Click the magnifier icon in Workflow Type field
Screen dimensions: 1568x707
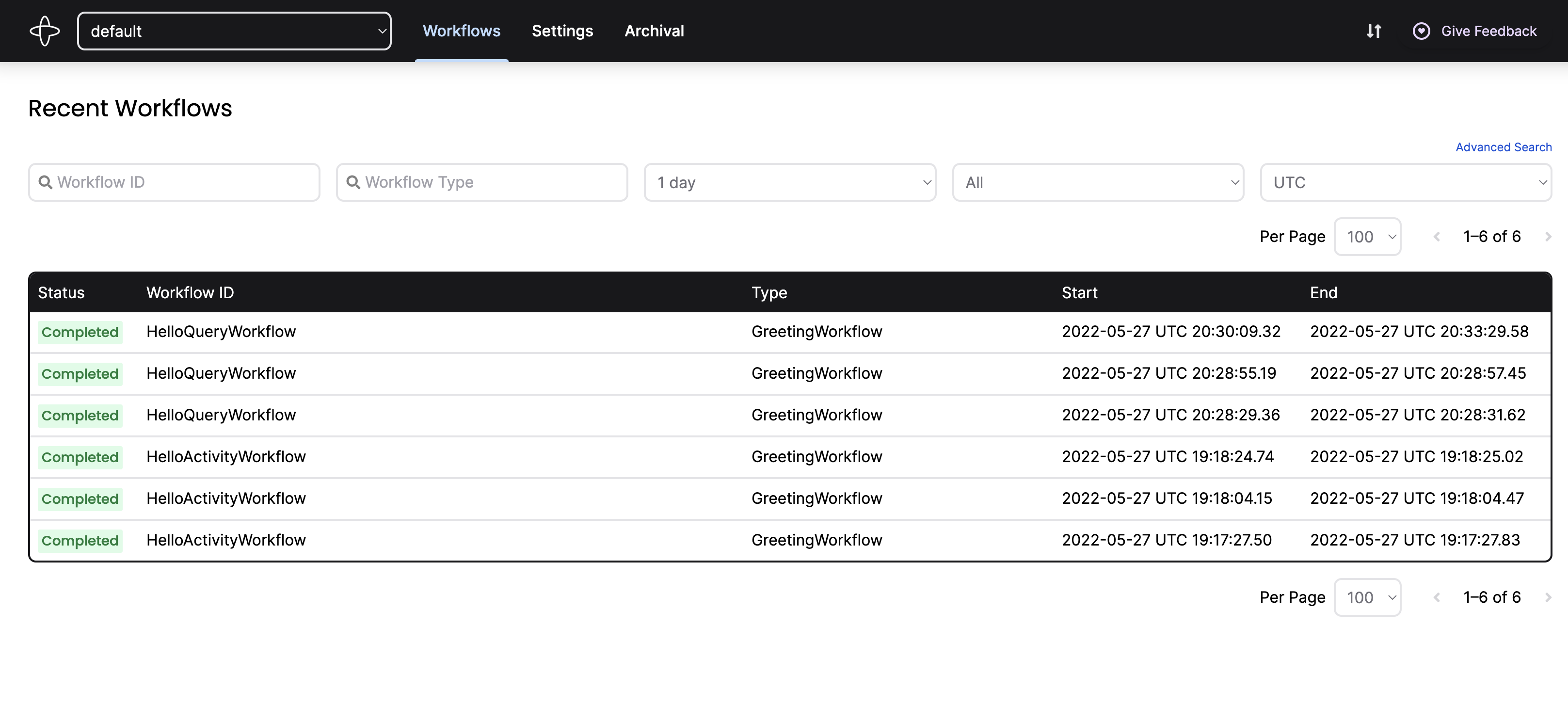[354, 181]
